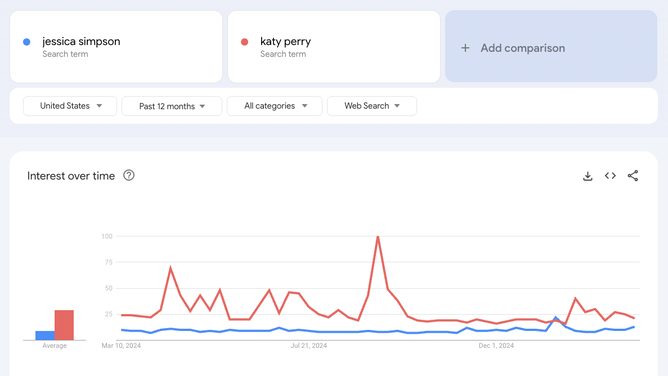Download the Interest over time CSV
This screenshot has width=668, height=376.
pos(587,176)
